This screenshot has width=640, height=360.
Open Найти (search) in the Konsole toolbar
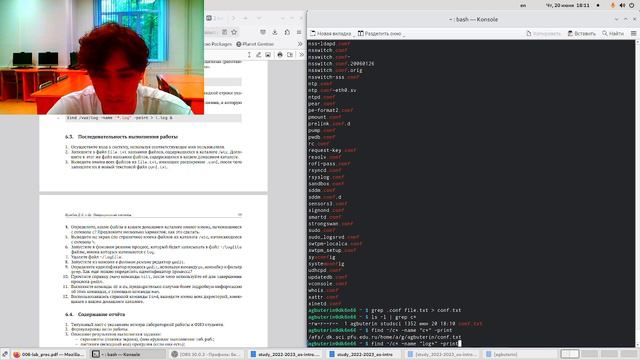pyautogui.click(x=613, y=33)
